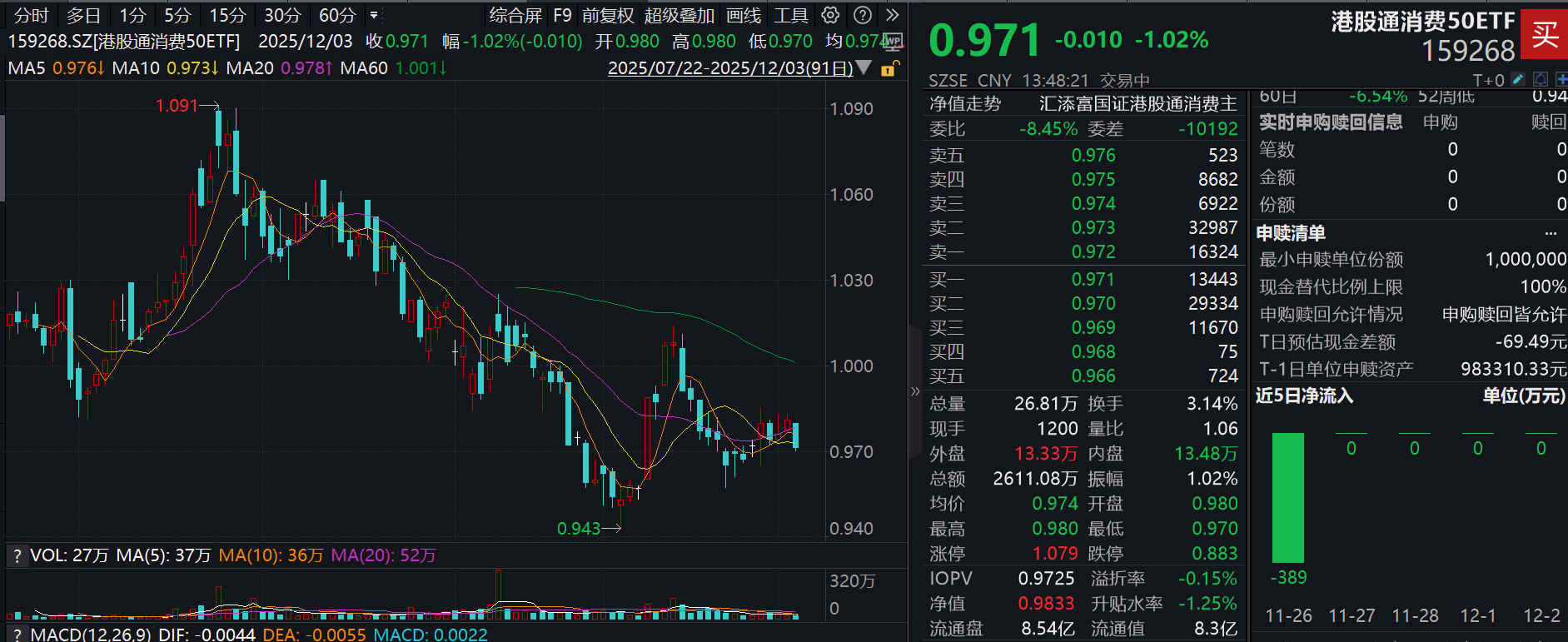This screenshot has width=1568, height=642.
Task: Click the 买五 price 0.966 row
Action: 1083,376
